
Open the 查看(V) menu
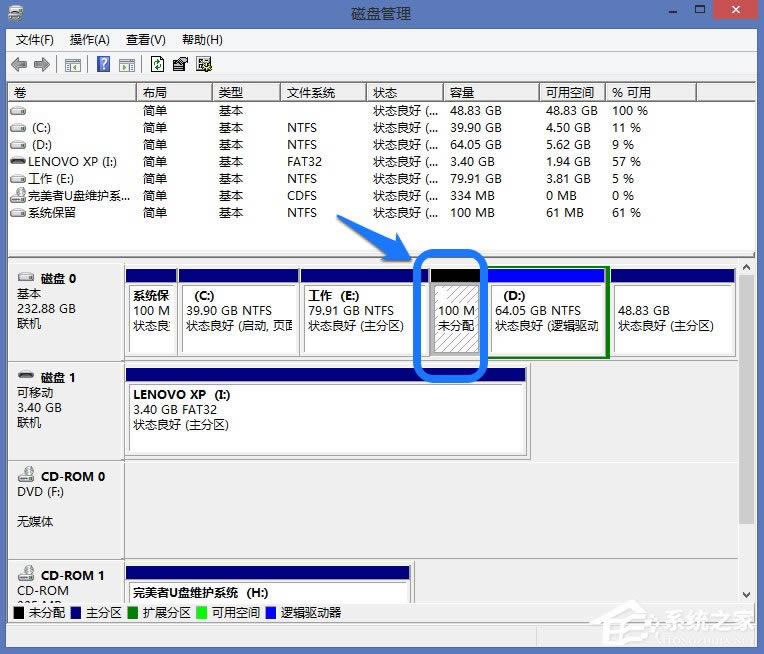146,40
